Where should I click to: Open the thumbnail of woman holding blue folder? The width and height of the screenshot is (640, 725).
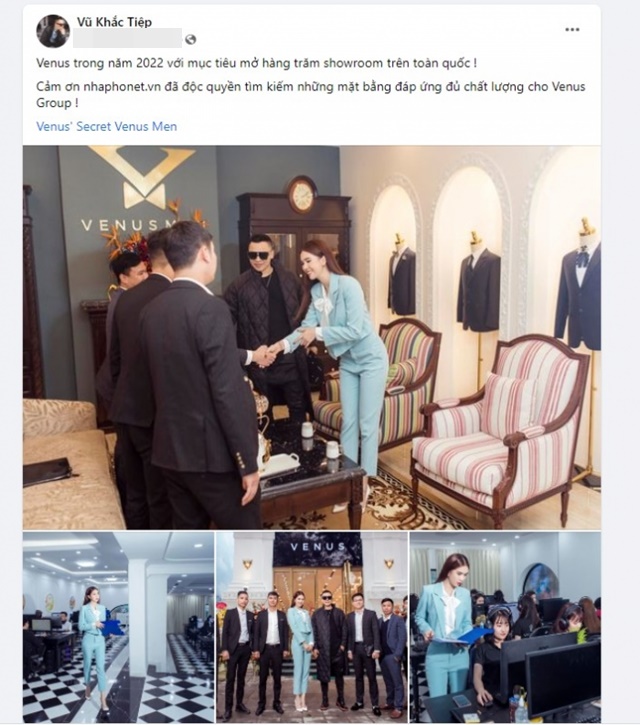(x=505, y=627)
